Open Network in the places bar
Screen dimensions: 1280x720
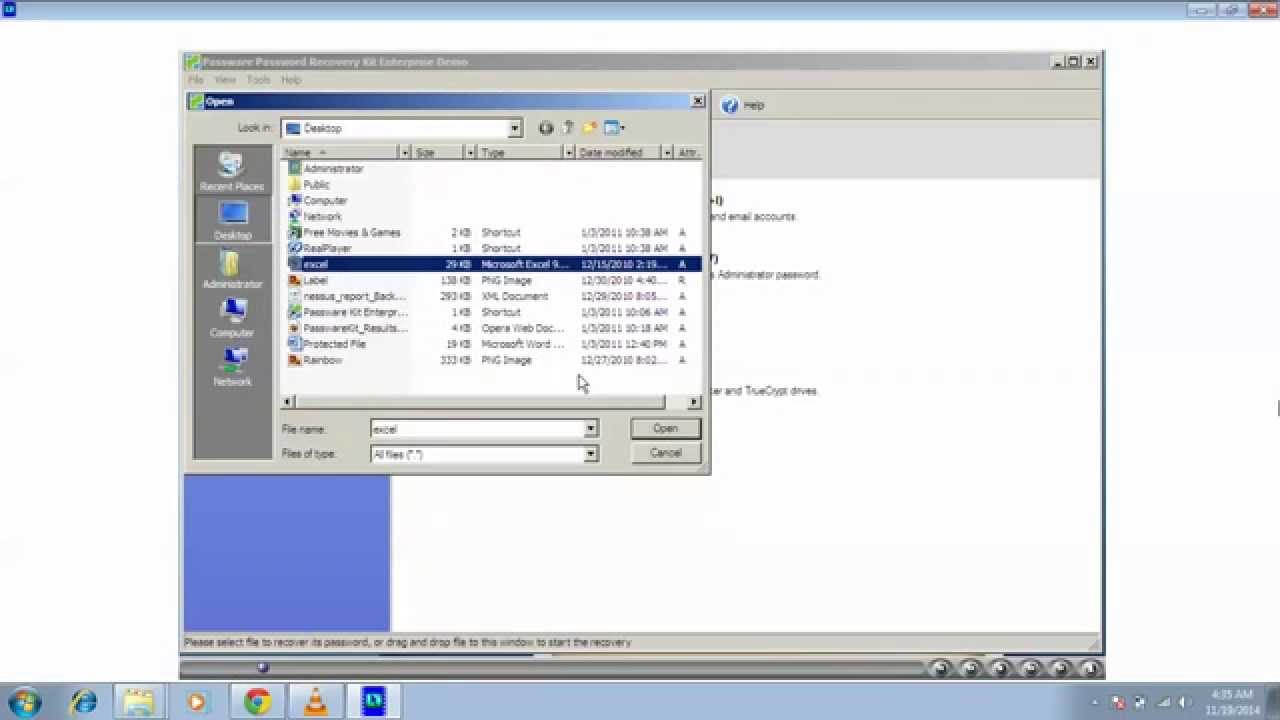tap(232, 367)
